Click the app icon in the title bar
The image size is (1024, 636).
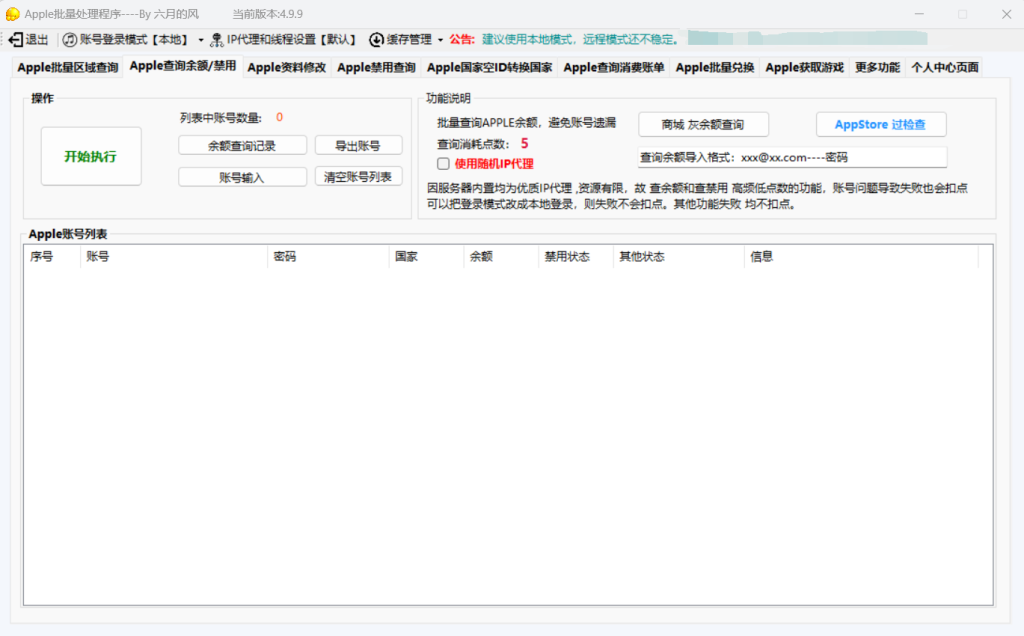(12, 13)
